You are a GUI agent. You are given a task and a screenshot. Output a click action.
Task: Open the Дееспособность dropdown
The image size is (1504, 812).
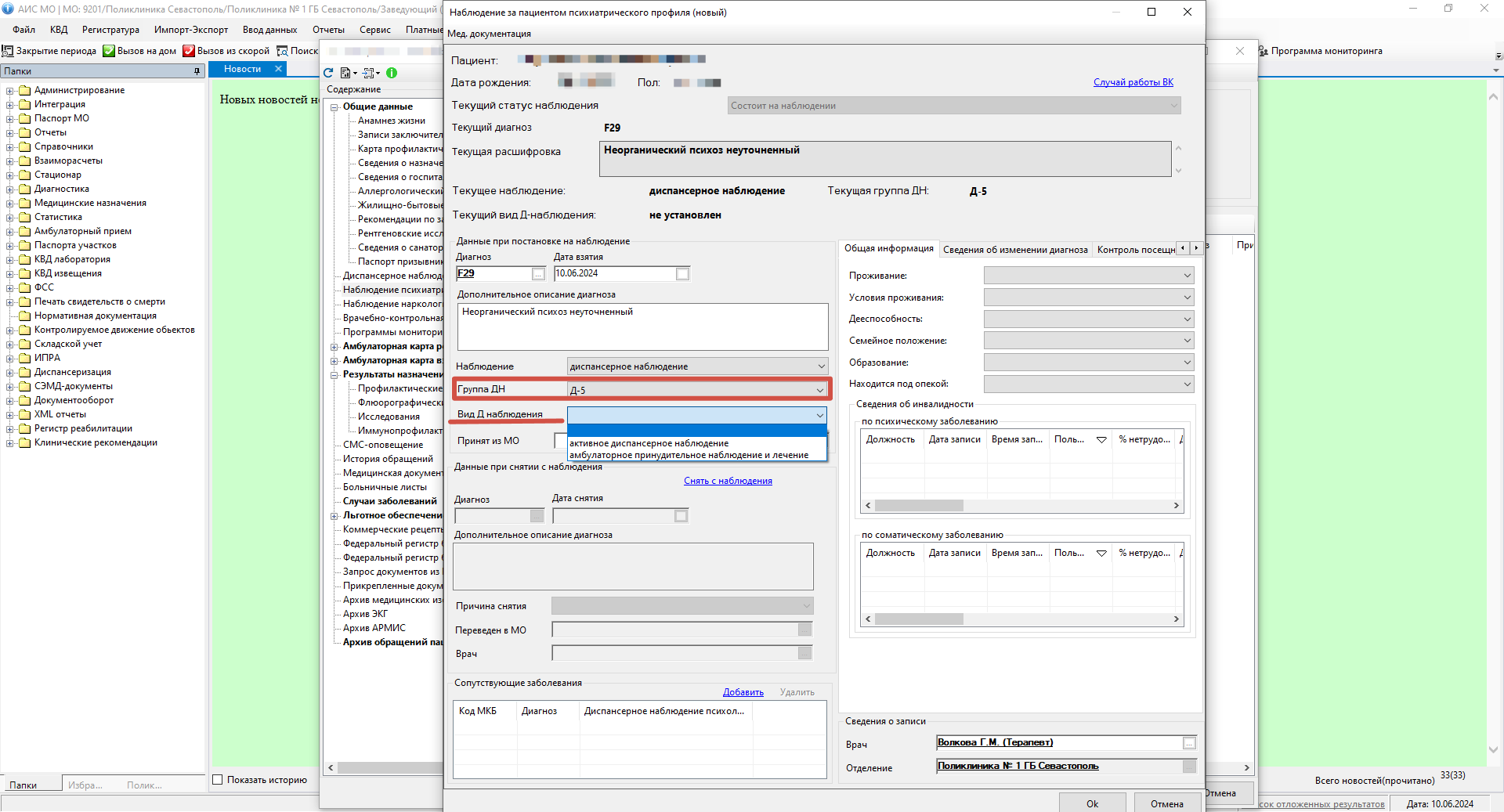click(x=1187, y=319)
